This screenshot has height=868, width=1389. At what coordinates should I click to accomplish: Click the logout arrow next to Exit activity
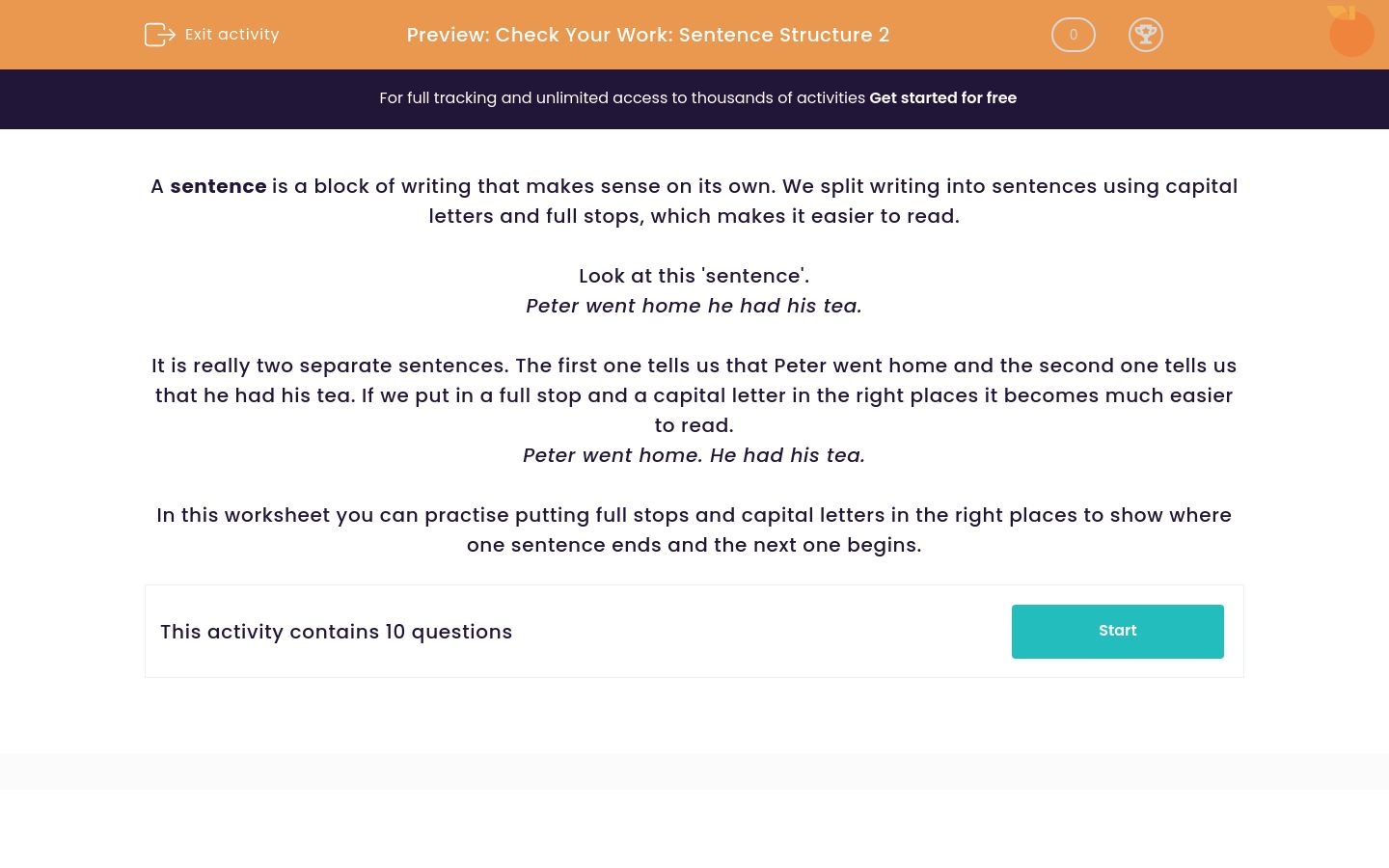(160, 35)
